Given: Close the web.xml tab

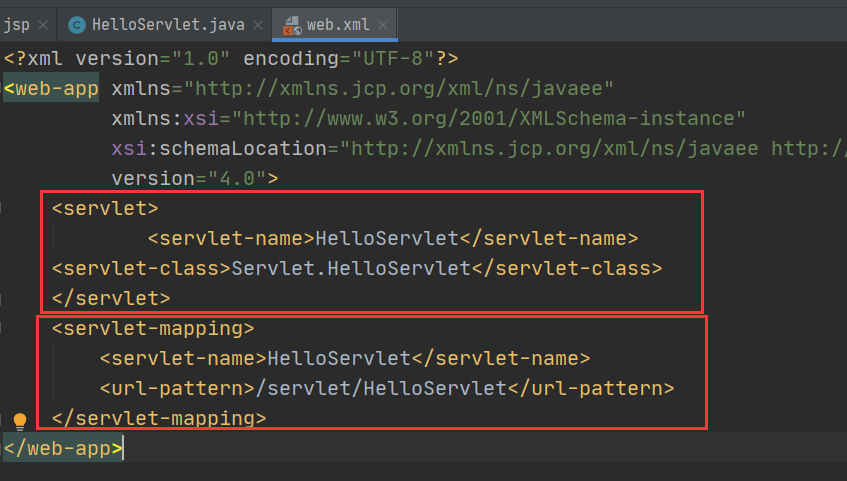Looking at the screenshot, I should [383, 25].
